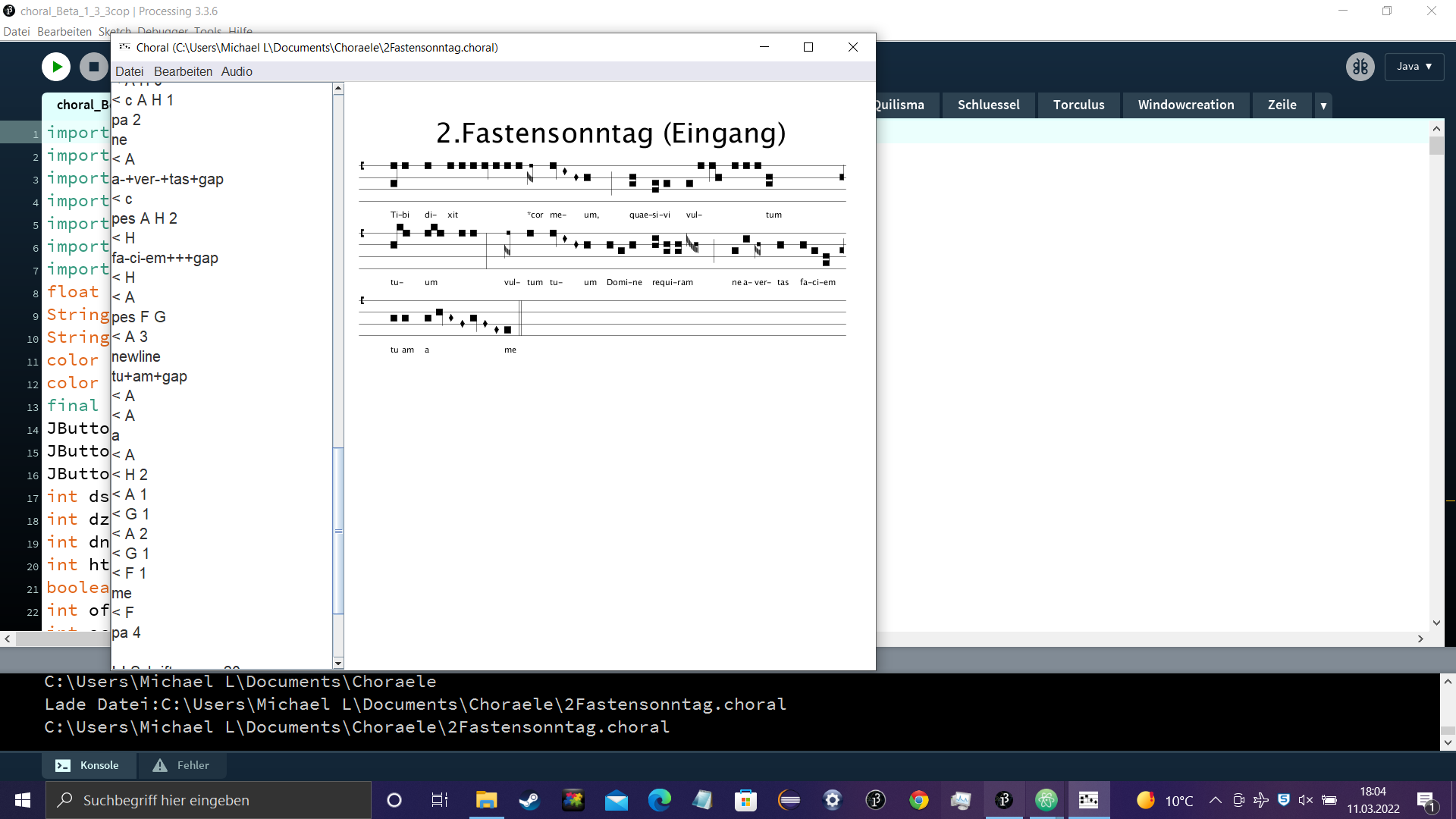Screen dimensions: 1456x819
Task: Expand the hidden tabs arrow
Action: [1323, 105]
